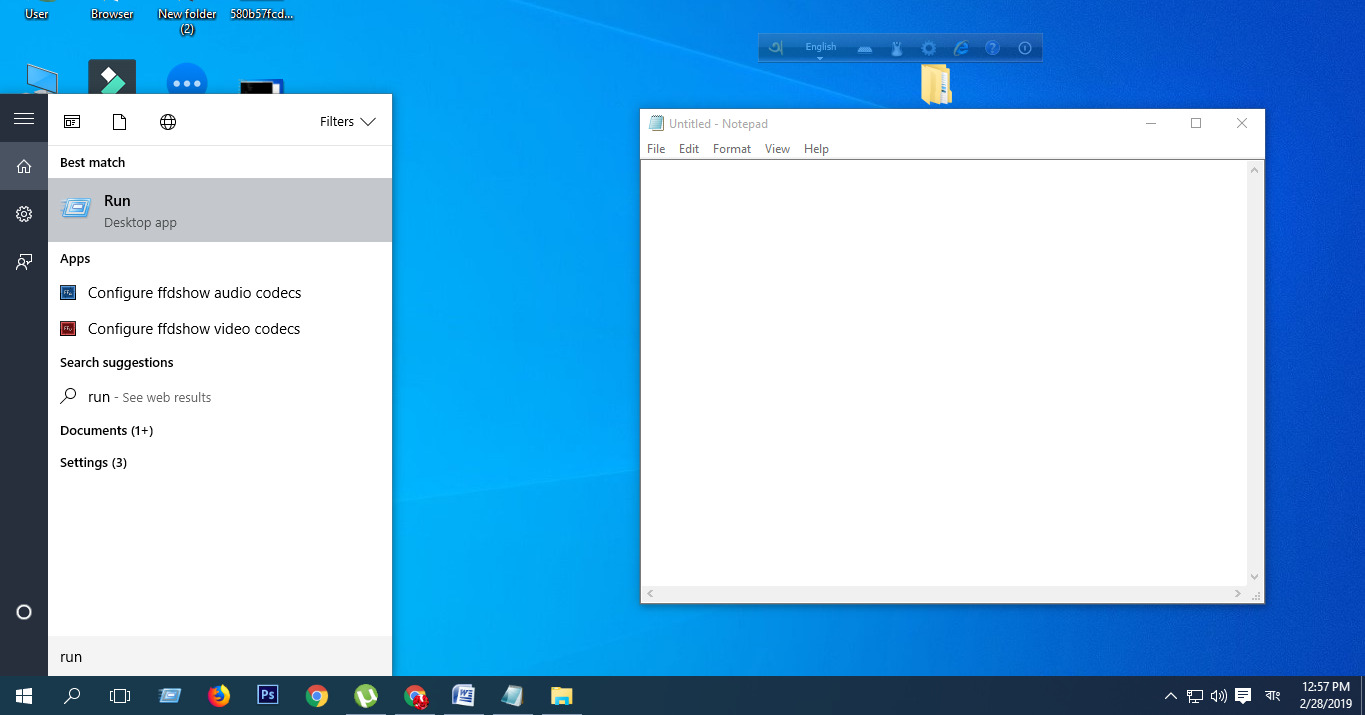Click run See web results suggestion
This screenshot has height=715, width=1365.
click(149, 397)
